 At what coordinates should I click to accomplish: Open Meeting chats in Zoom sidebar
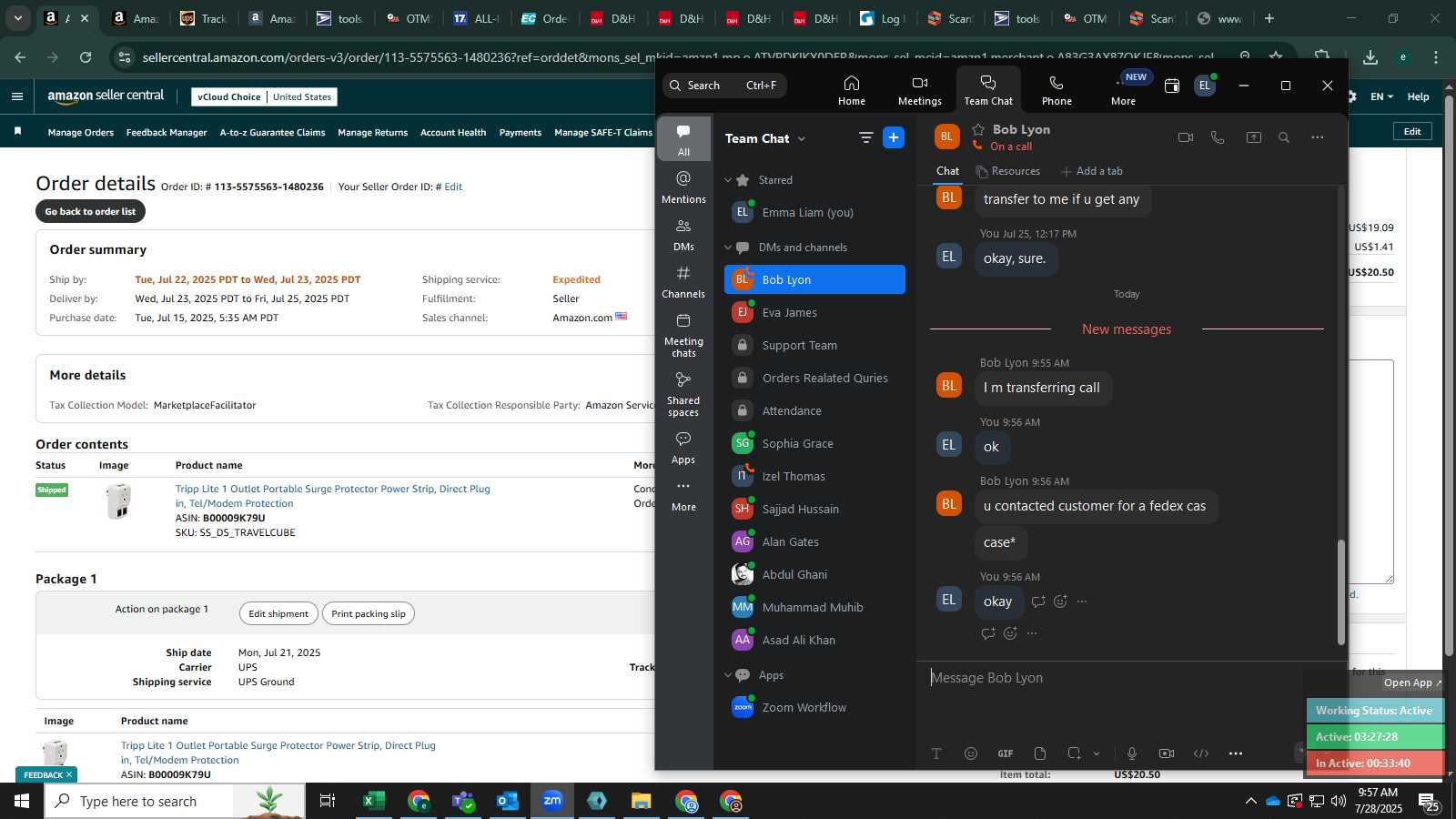tap(683, 334)
